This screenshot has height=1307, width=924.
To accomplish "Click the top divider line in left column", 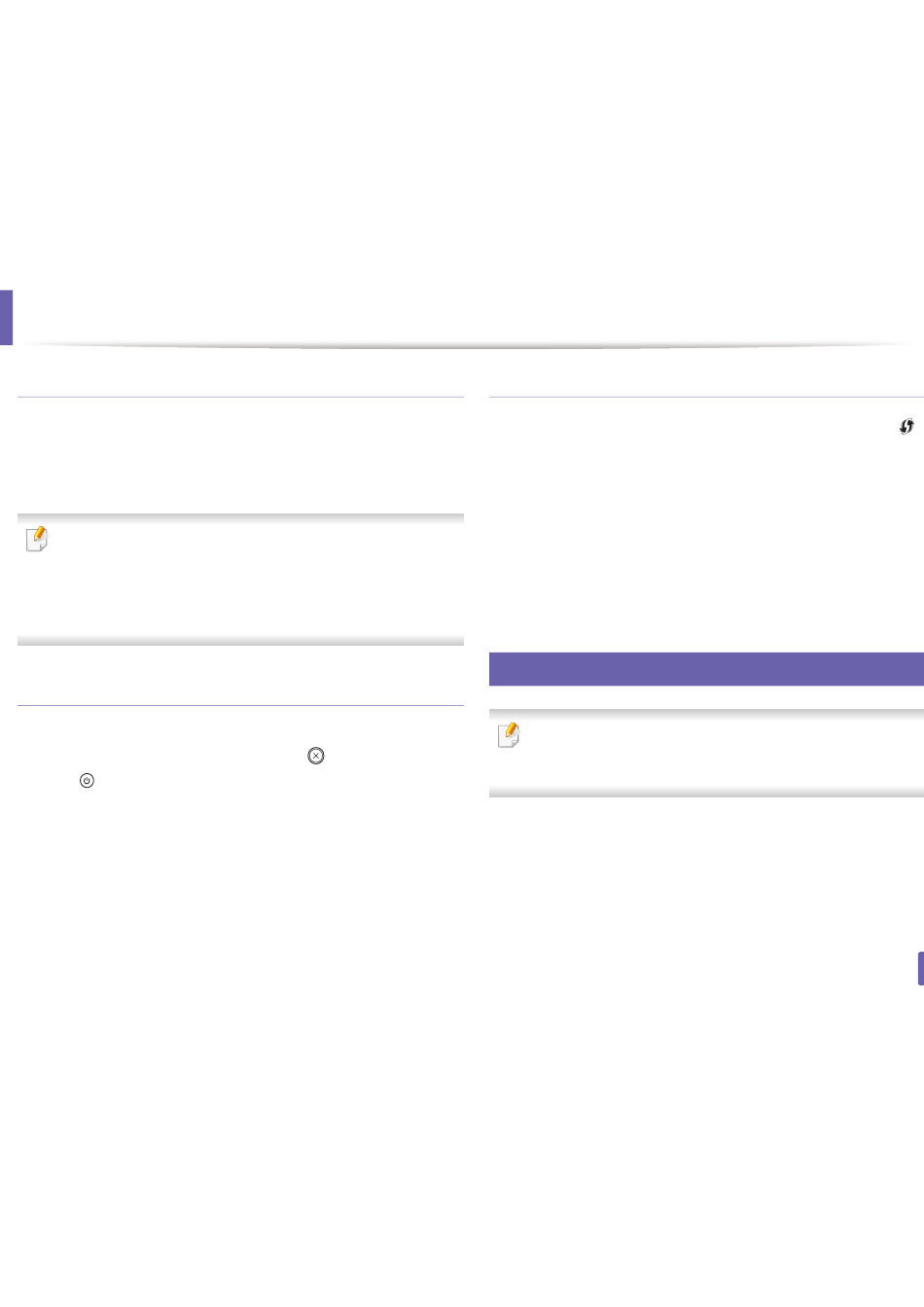I will 240,397.
